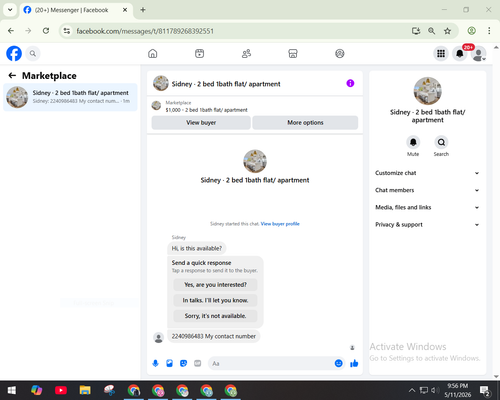This screenshot has height=400, width=500.
Task: Open the tab search dropdown arrow
Action: coord(10,10)
